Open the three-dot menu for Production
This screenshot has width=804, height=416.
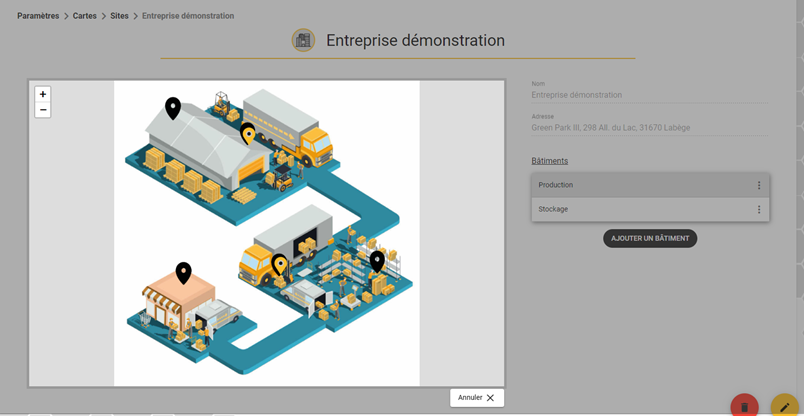(x=759, y=185)
